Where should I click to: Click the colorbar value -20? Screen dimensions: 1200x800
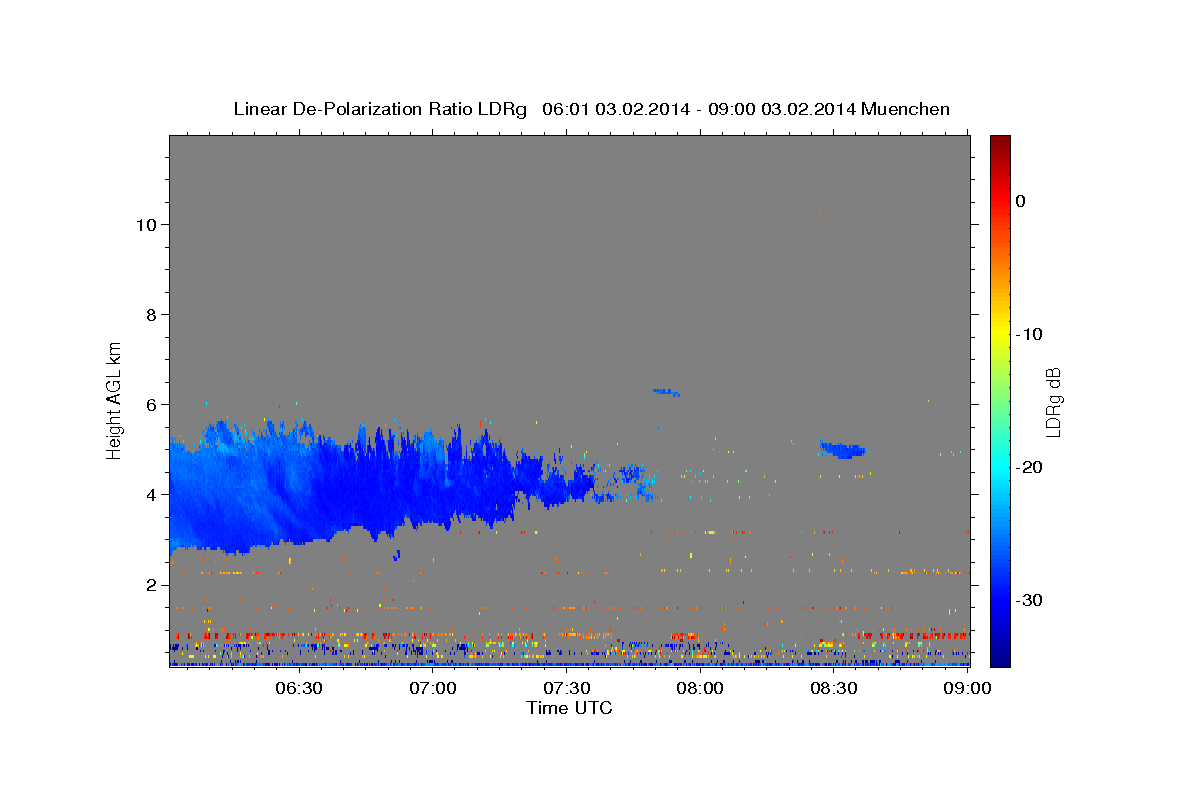click(1030, 467)
